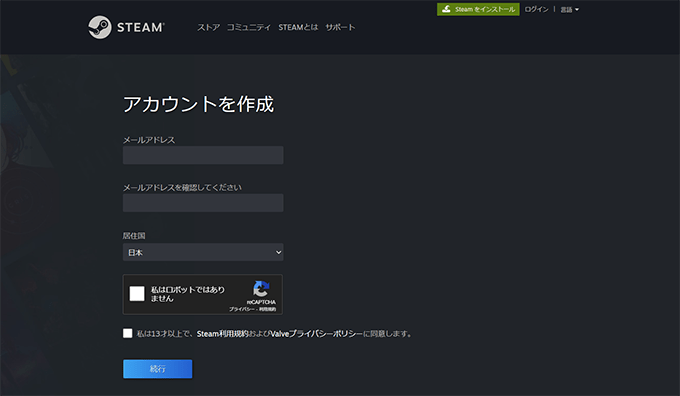Expand the 言語 language menu

pyautogui.click(x=569, y=10)
